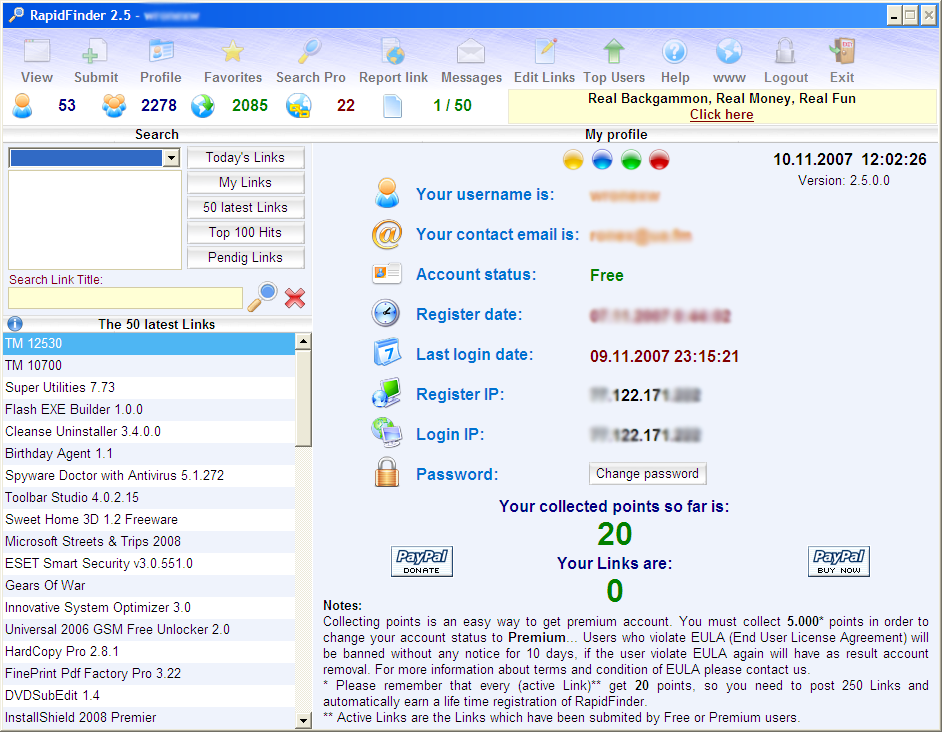Open Edit Links icon

coord(545,51)
